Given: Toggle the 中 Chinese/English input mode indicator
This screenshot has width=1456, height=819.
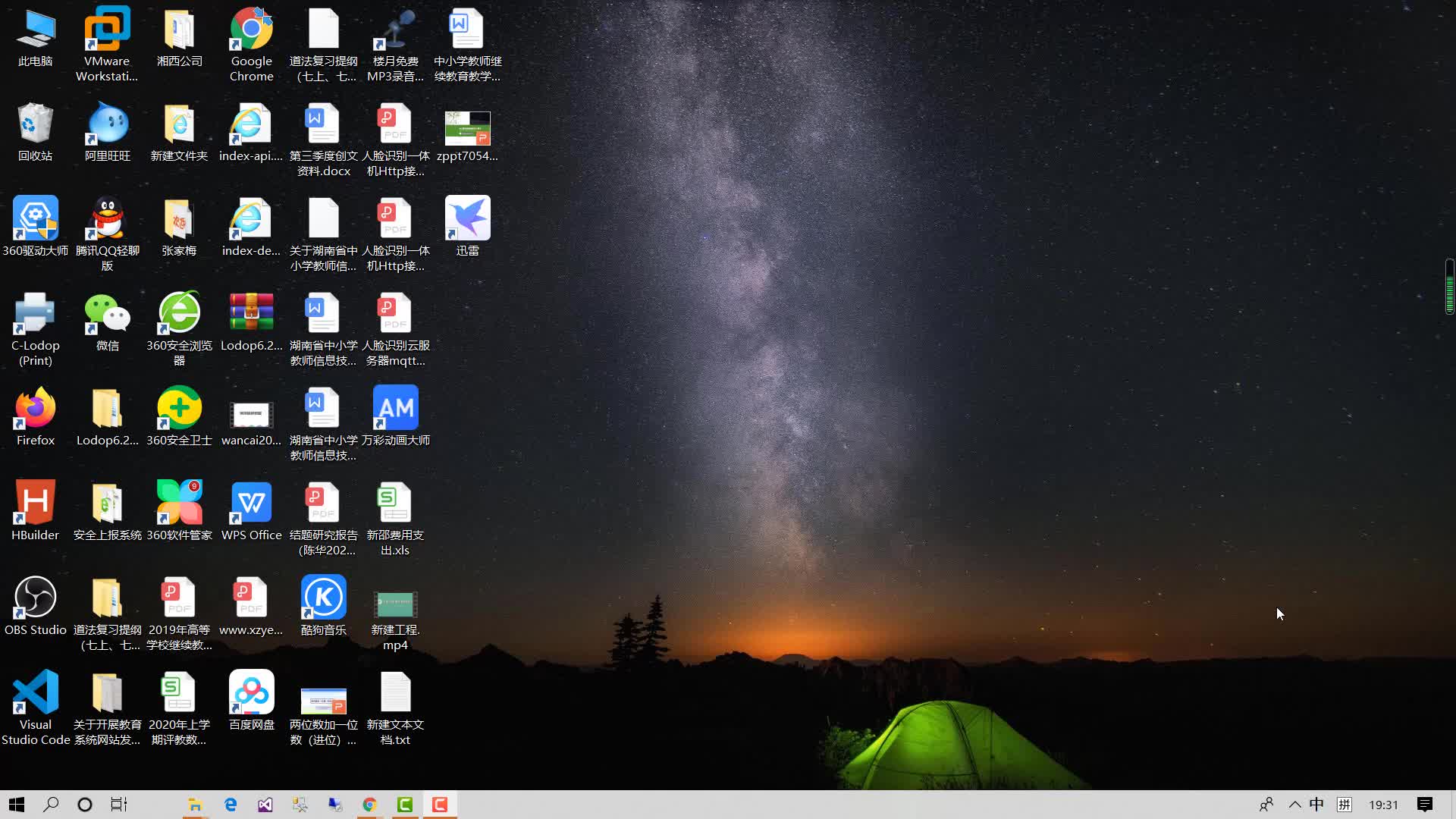Looking at the screenshot, I should 1316,805.
